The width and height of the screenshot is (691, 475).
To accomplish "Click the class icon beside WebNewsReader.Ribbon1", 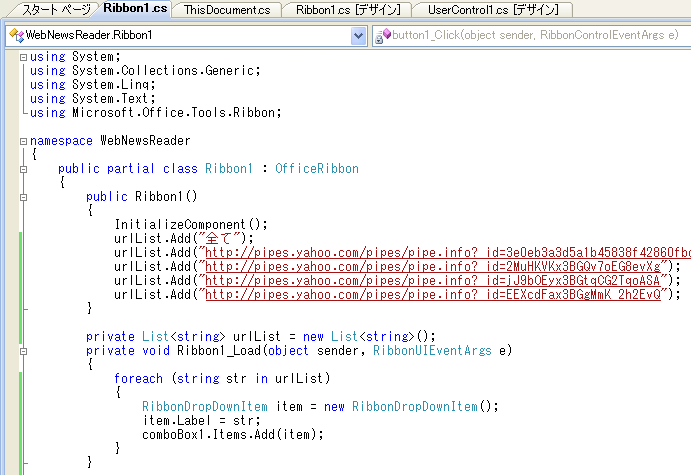I will click(x=16, y=35).
